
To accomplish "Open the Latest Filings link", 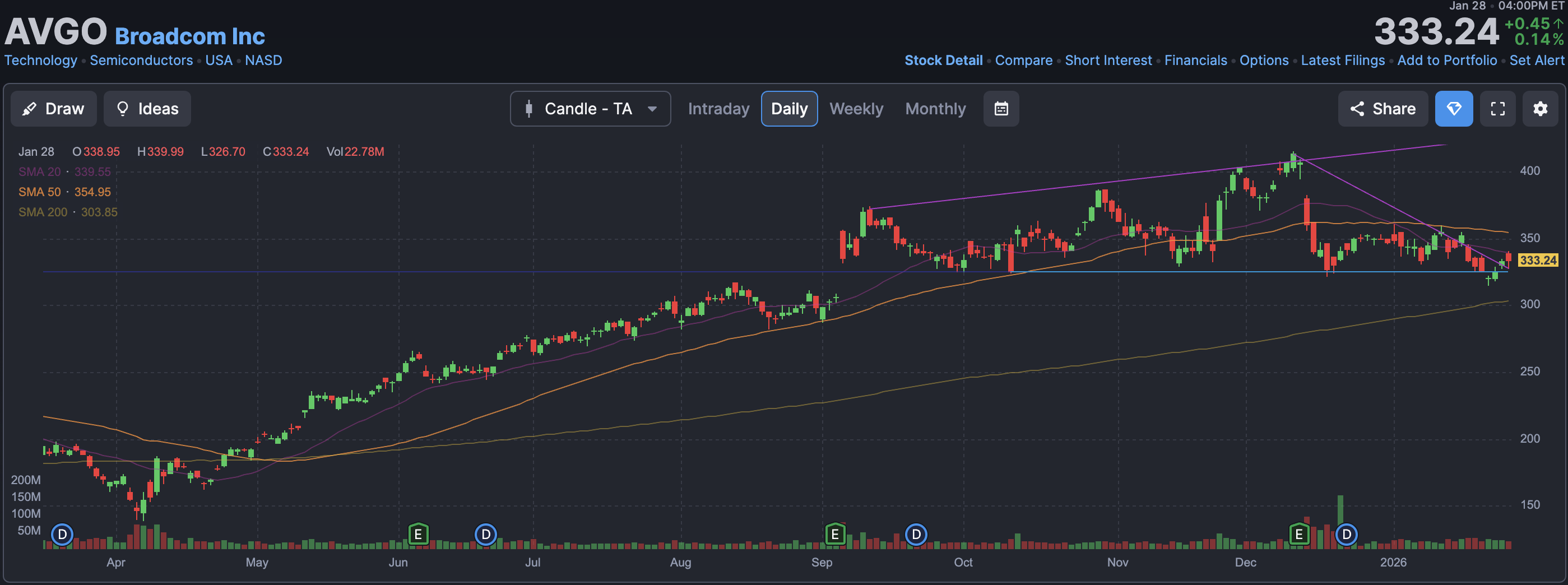I will click(x=1343, y=61).
